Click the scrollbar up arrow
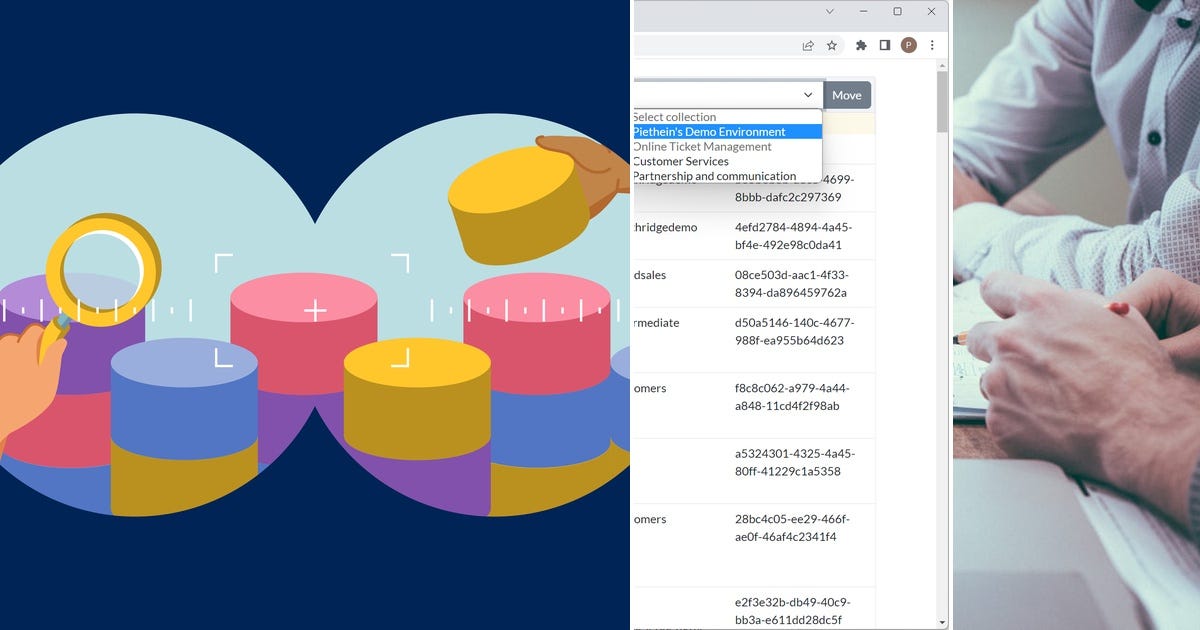The width and height of the screenshot is (1200, 630). point(942,65)
